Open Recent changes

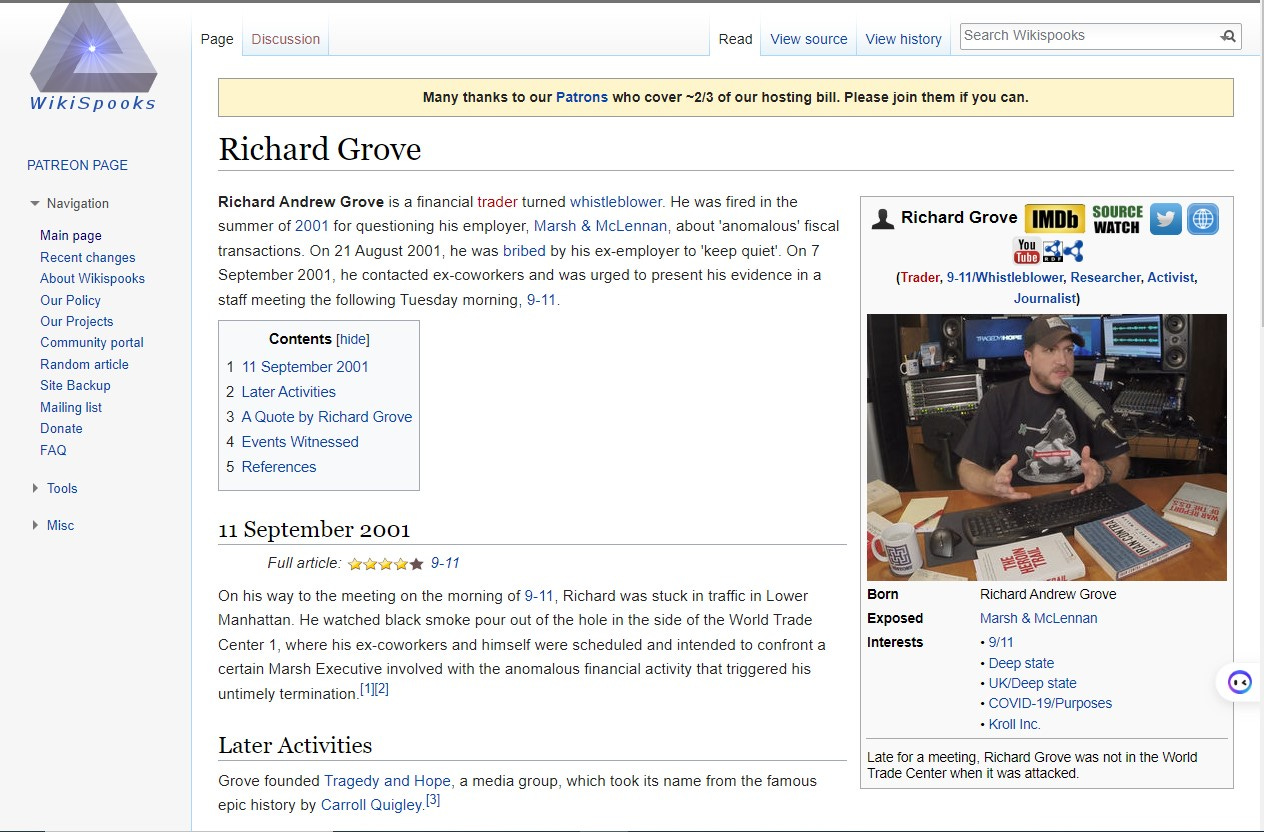88,257
